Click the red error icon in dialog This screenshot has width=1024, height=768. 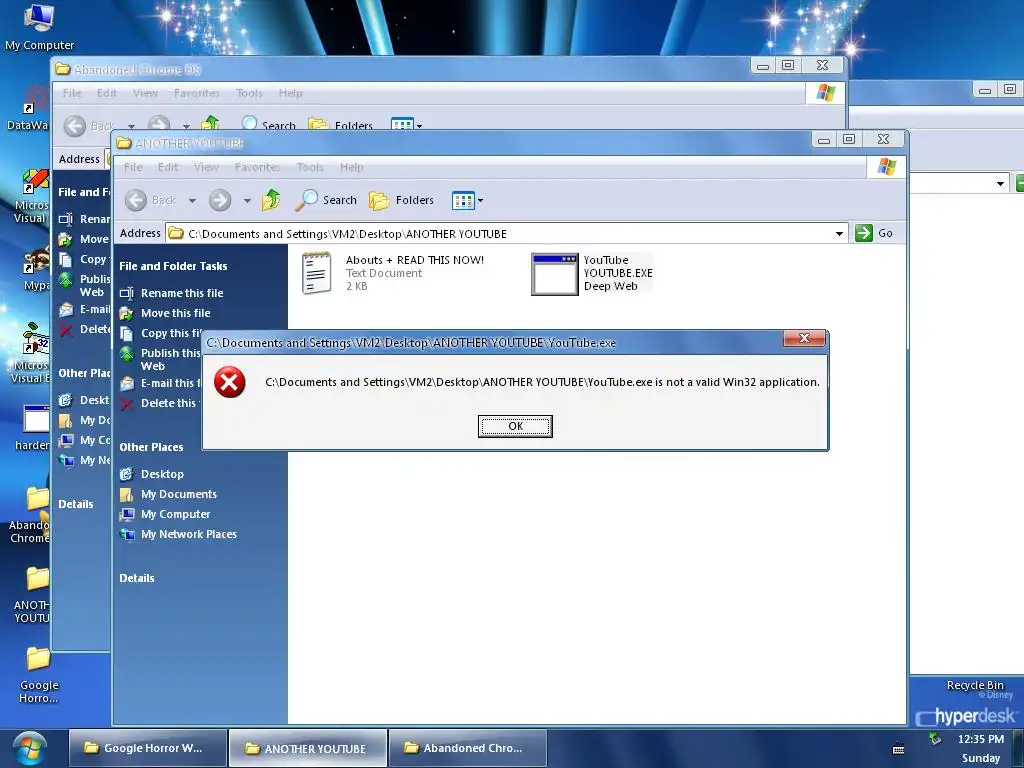click(230, 382)
